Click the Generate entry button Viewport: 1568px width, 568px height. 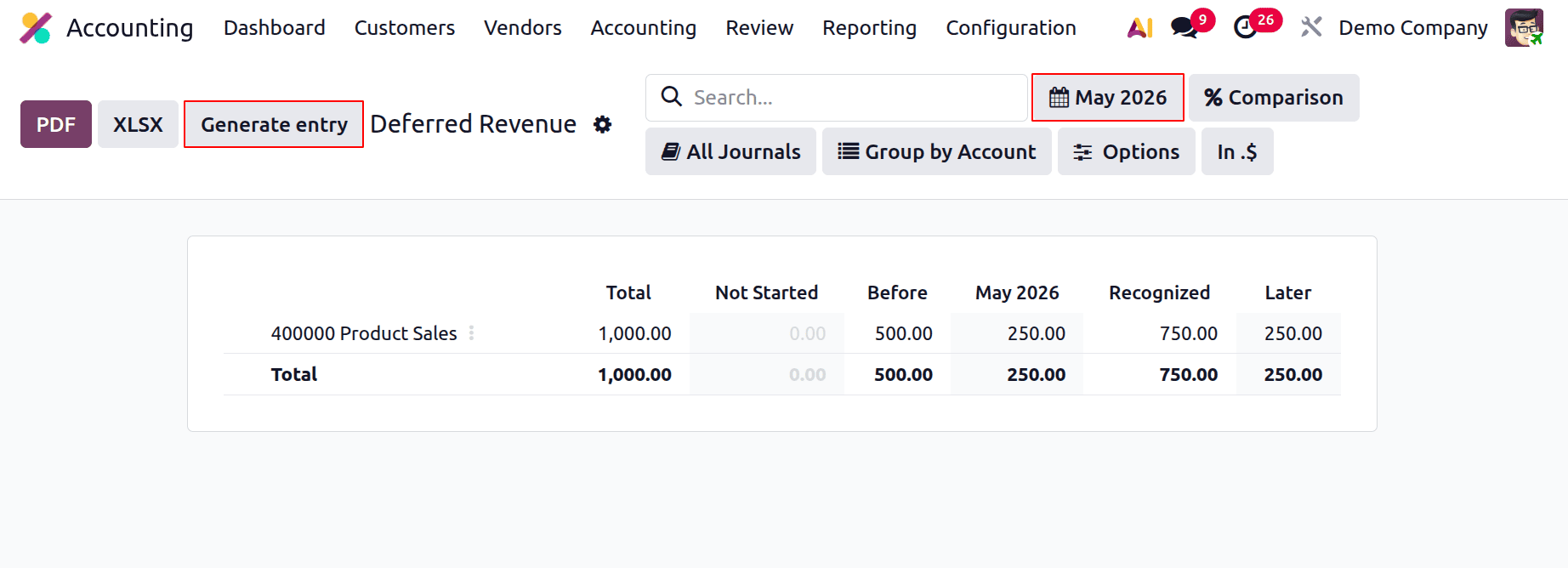point(274,125)
